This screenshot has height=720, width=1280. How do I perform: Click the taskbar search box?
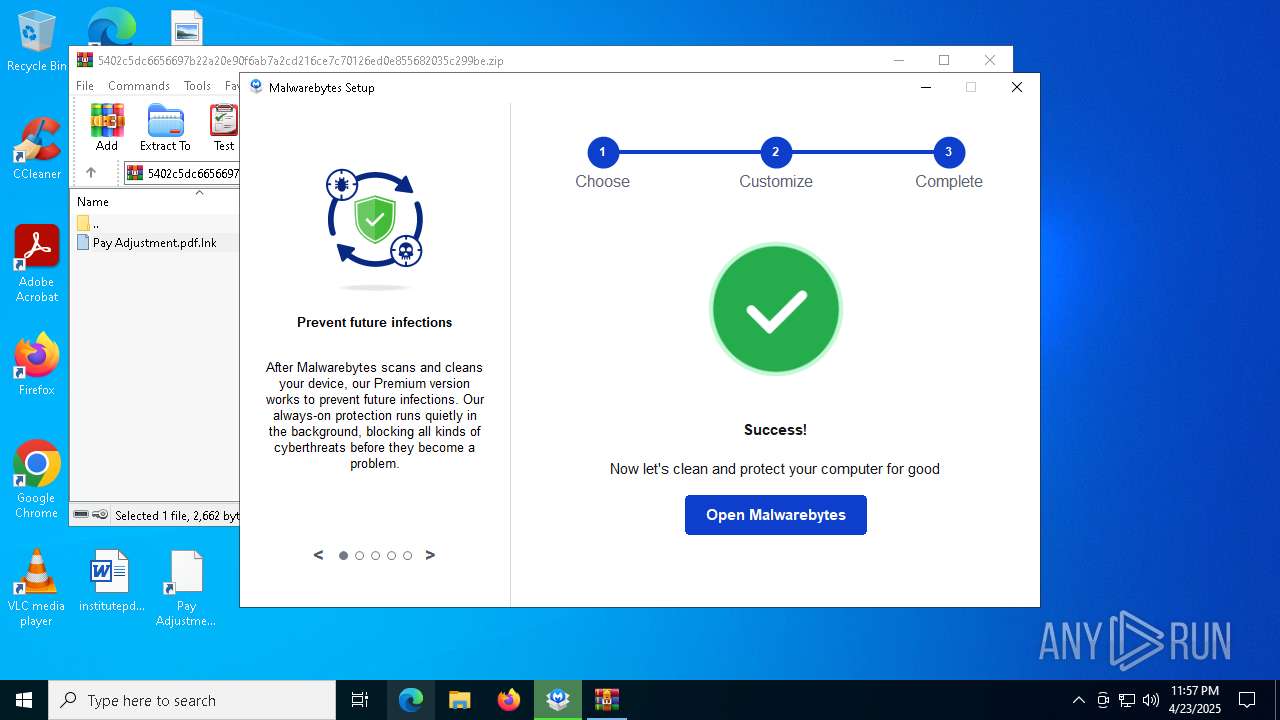point(192,700)
